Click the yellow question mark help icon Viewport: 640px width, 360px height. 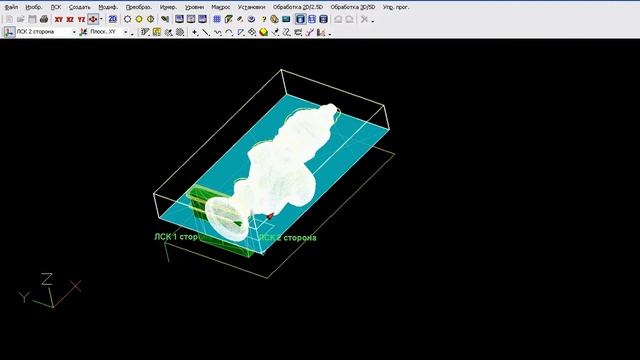(264, 19)
